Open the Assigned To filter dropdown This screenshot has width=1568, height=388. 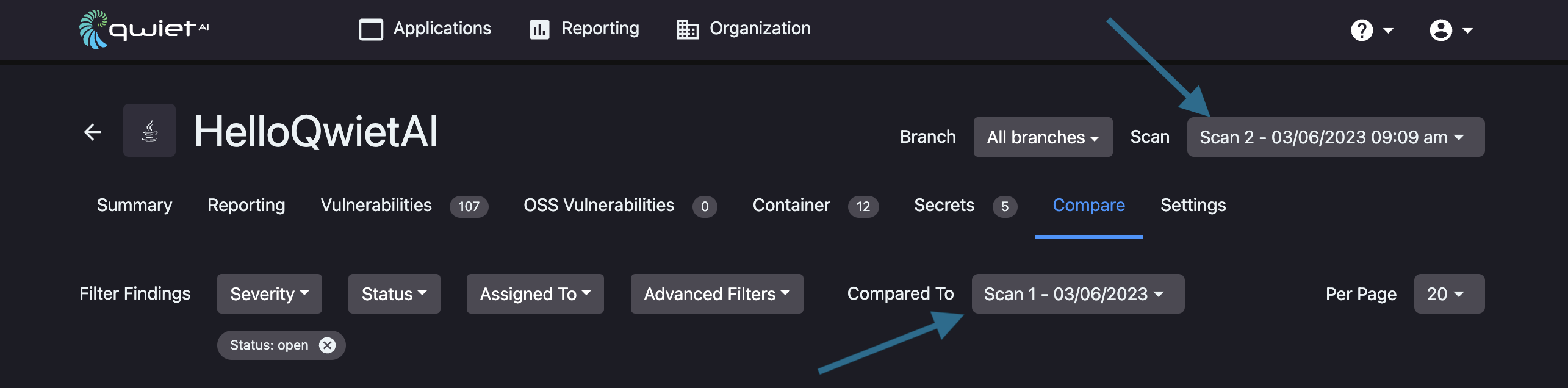click(535, 294)
